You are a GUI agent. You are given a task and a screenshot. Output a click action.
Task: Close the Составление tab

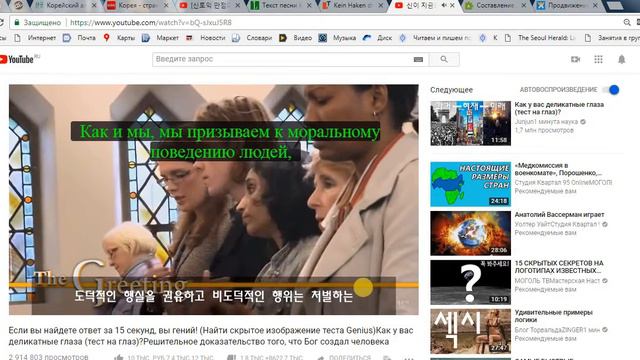[524, 5]
